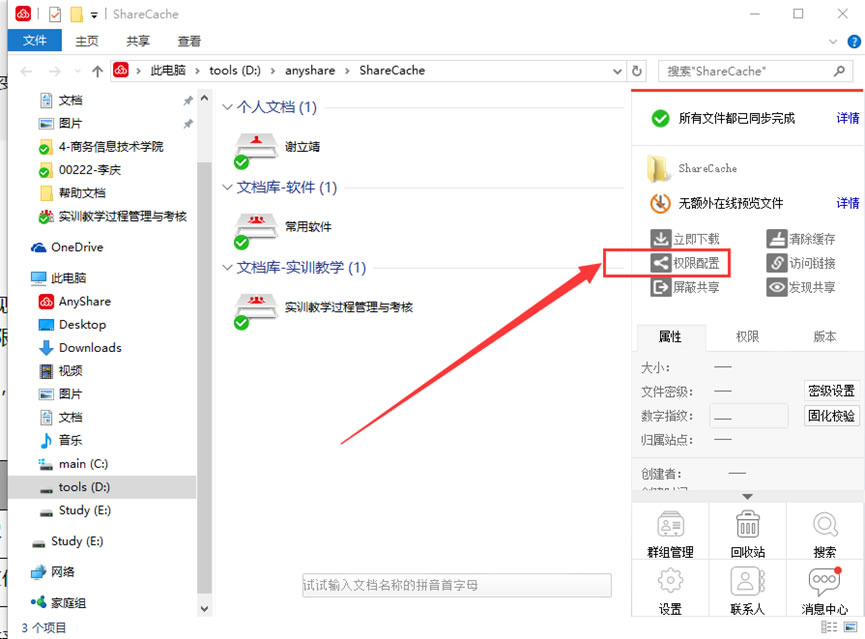This screenshot has width=865, height=639.
Task: Switch to the 权限 tab
Action: 747,337
